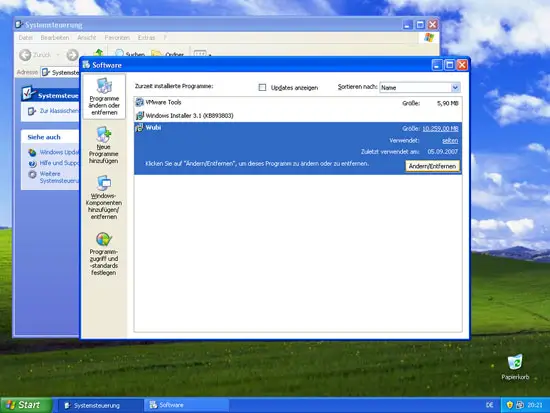This screenshot has height=413, width=550.
Task: Open the Start menu
Action: (26, 405)
